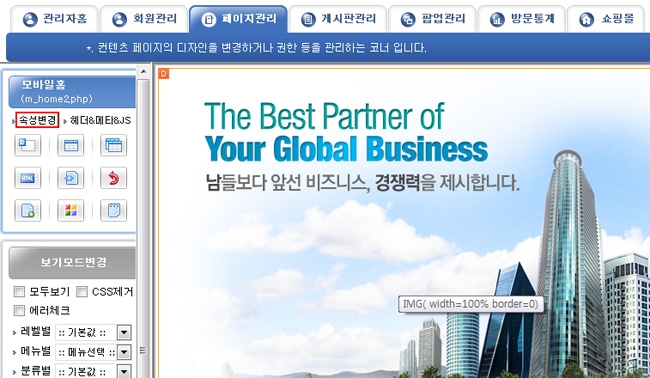The image size is (650, 378).
Task: Click the 보기모드변경 header button
Action: [x=72, y=263]
